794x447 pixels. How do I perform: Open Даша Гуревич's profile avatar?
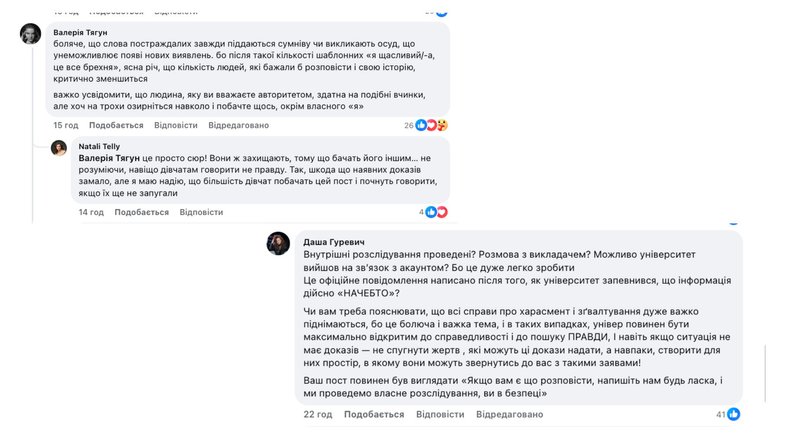278,242
